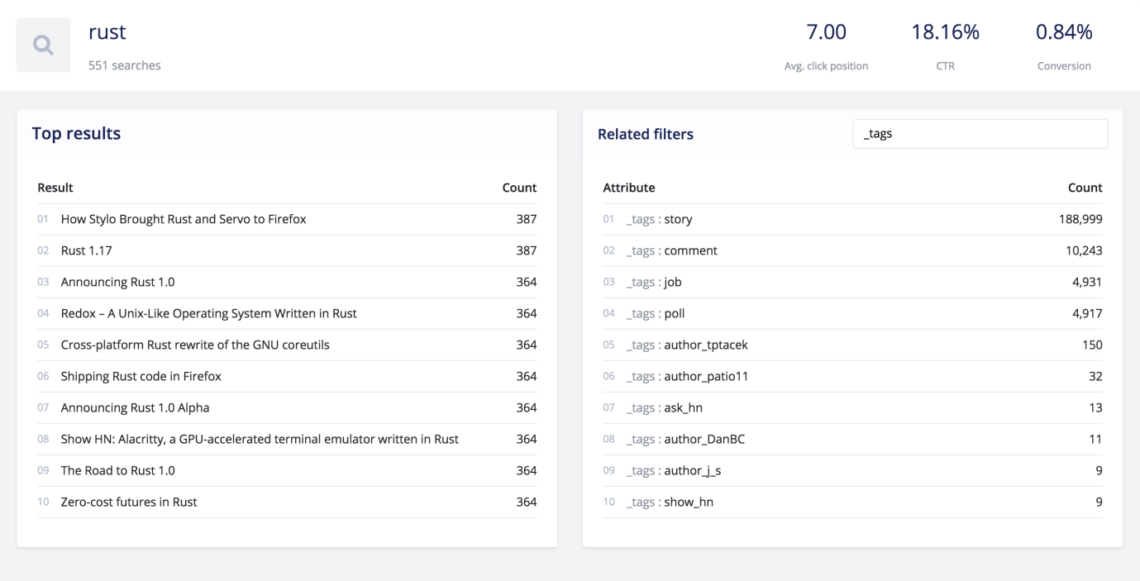Select the "_tags : show_hn" attribute entry

[x=665, y=502]
